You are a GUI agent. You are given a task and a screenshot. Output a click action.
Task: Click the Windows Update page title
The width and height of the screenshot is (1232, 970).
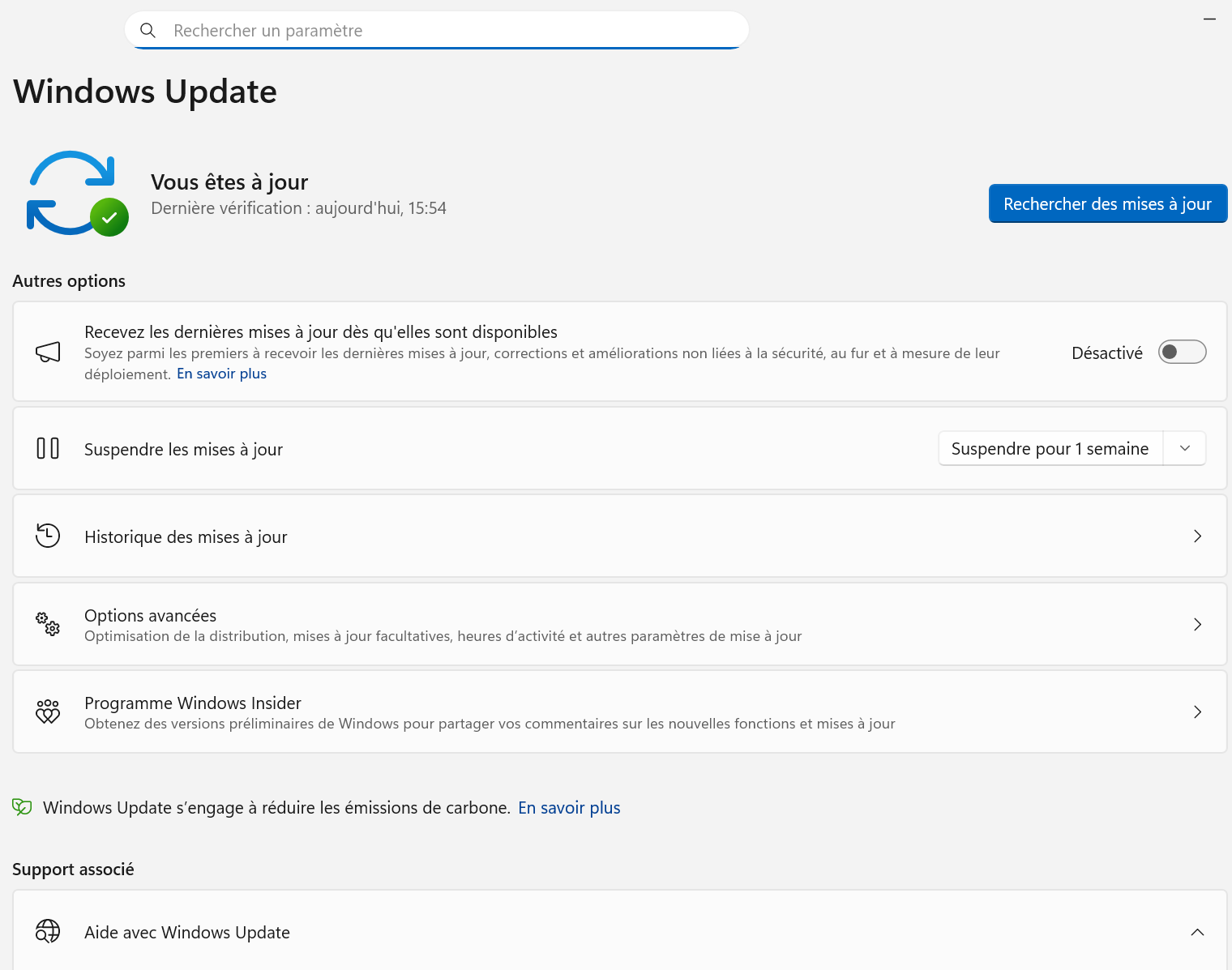145,92
